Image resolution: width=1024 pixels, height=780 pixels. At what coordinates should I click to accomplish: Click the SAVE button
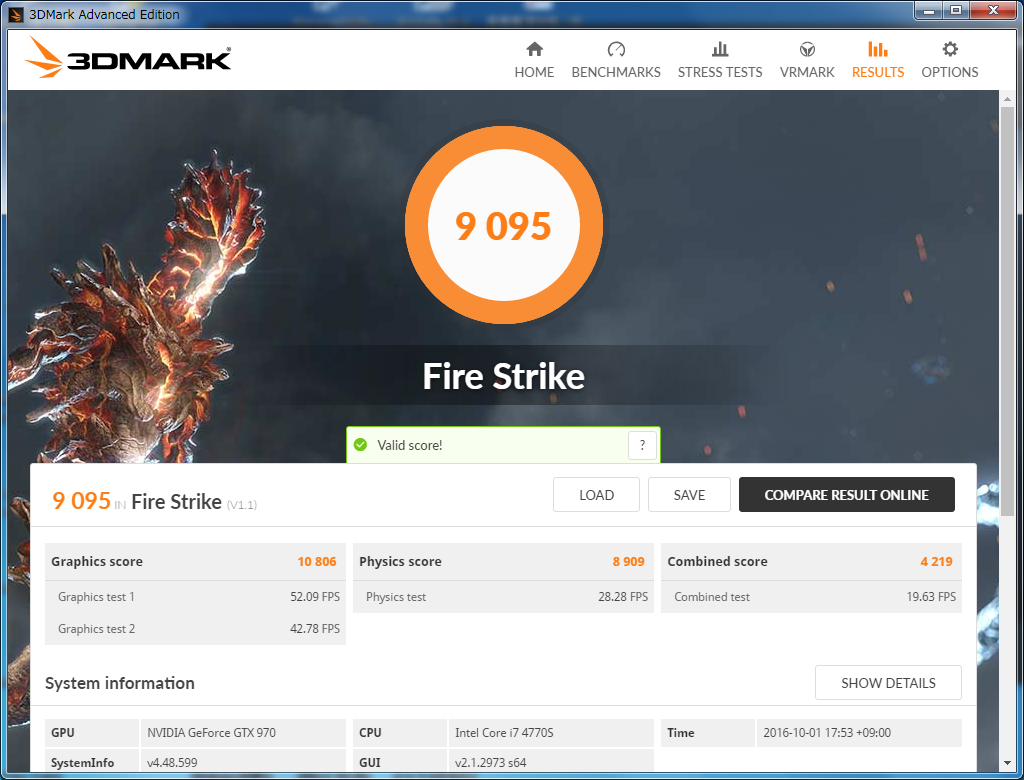point(689,495)
